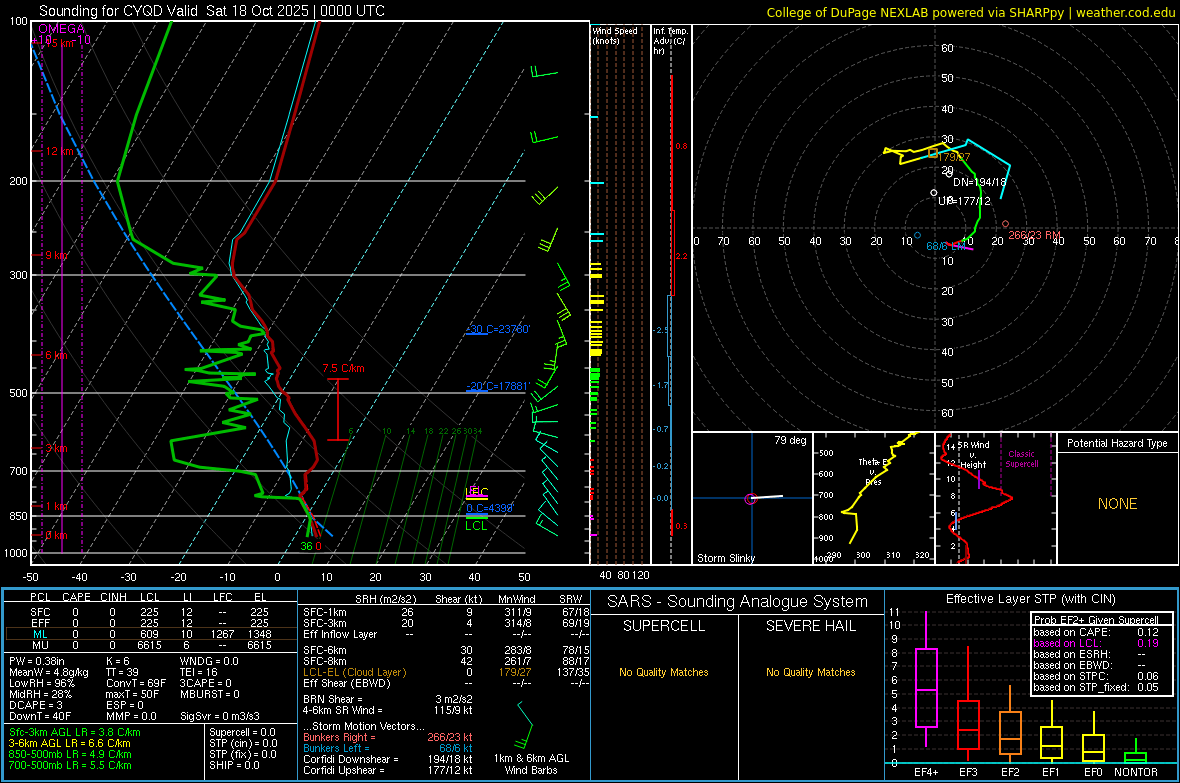Select the 'based on STPC:' probability row
Viewport: 1180px width, 783px height.
click(1096, 676)
